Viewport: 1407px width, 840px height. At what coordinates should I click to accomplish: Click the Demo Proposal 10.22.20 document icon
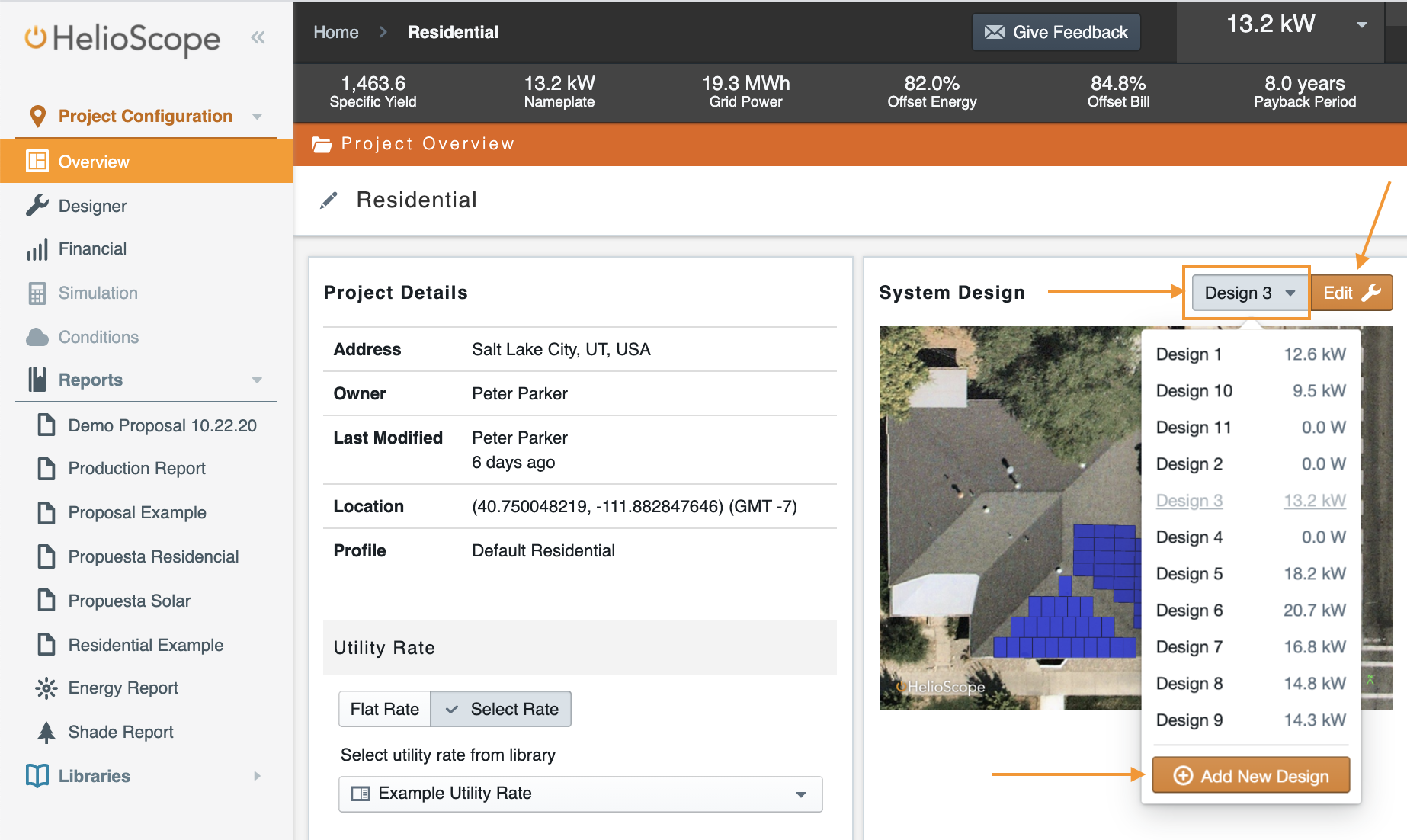click(46, 425)
